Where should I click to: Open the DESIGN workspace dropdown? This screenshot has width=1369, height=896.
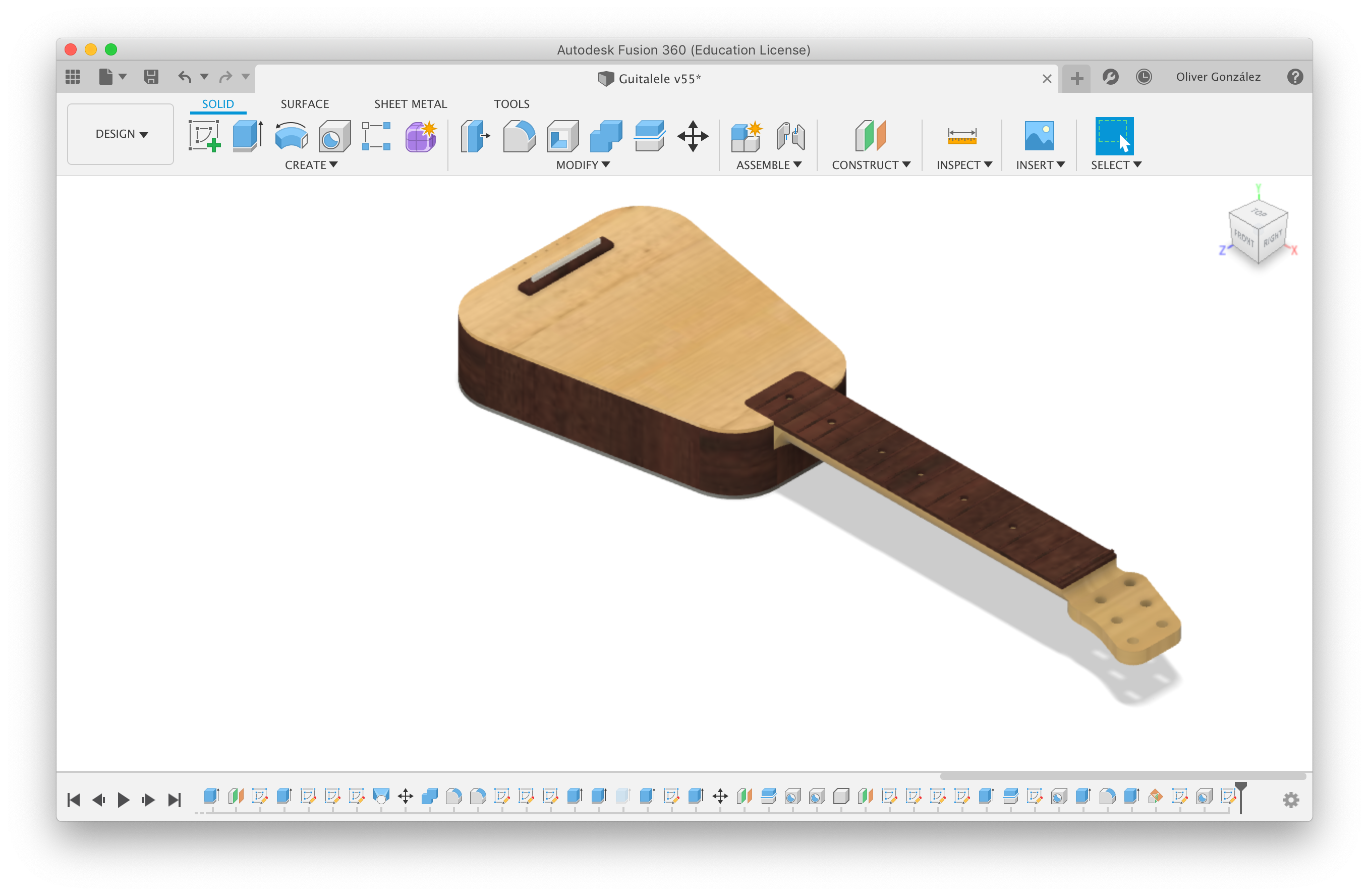coord(121,134)
